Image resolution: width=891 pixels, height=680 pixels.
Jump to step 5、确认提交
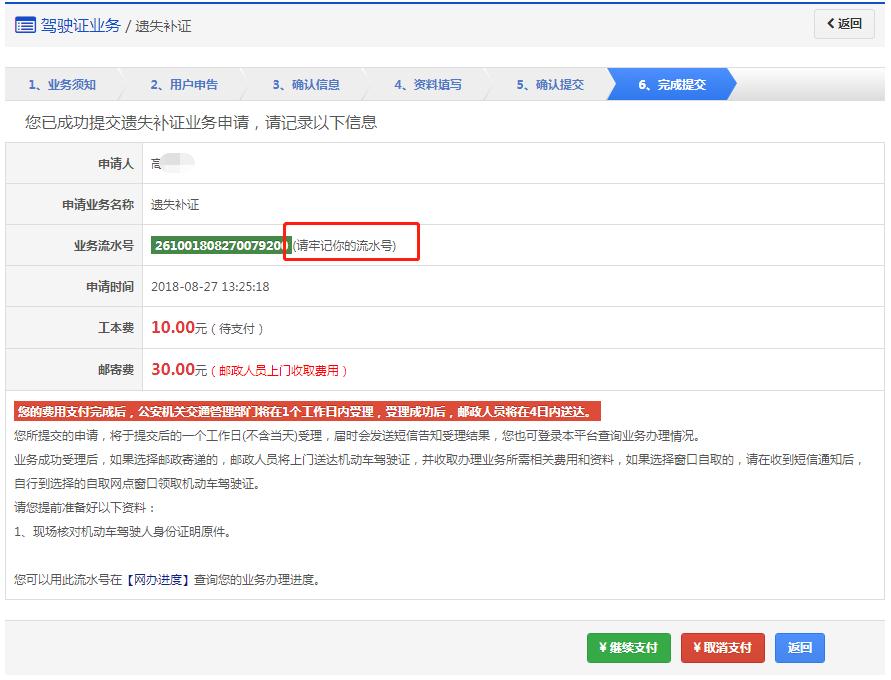coord(550,85)
